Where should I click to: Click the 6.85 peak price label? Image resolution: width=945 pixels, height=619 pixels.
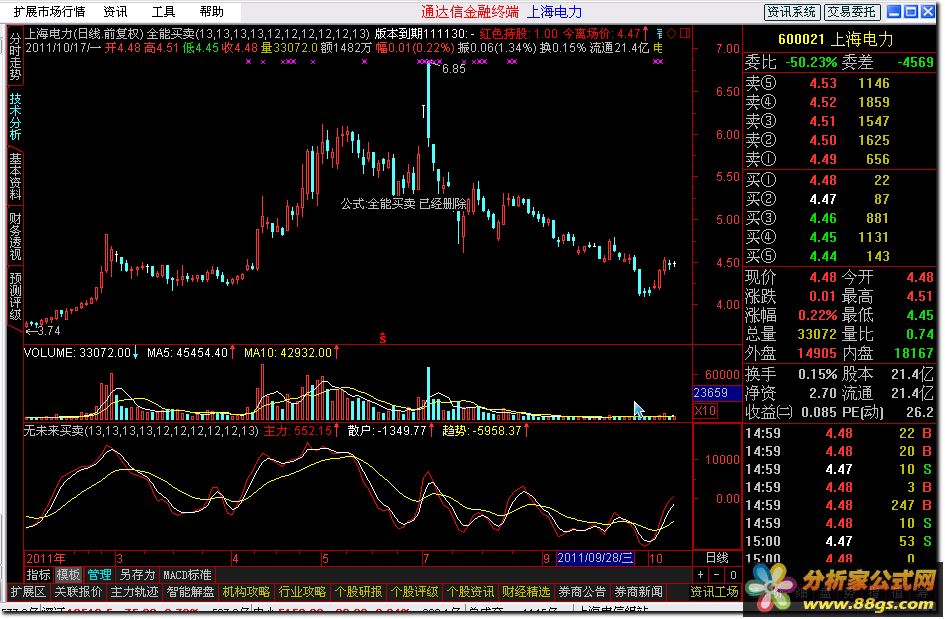pos(453,69)
